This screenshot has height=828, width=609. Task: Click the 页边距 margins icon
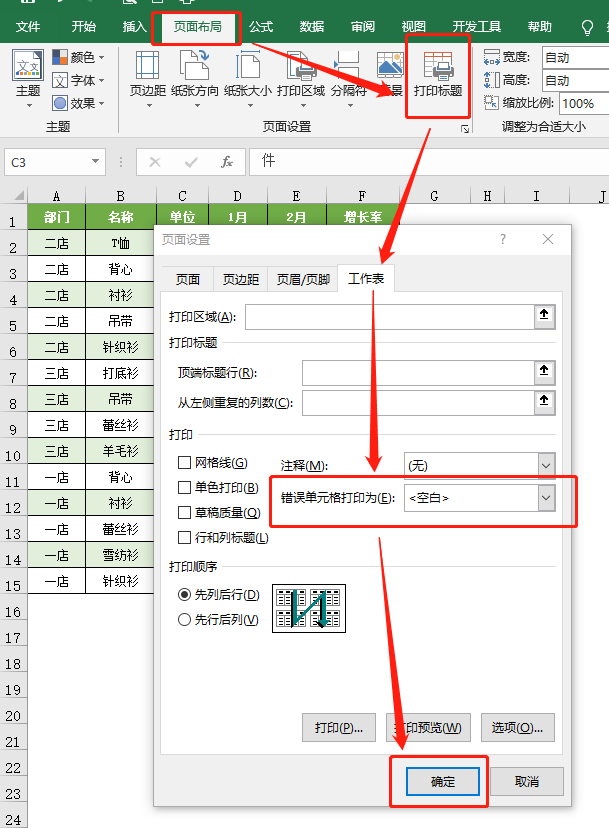point(147,66)
